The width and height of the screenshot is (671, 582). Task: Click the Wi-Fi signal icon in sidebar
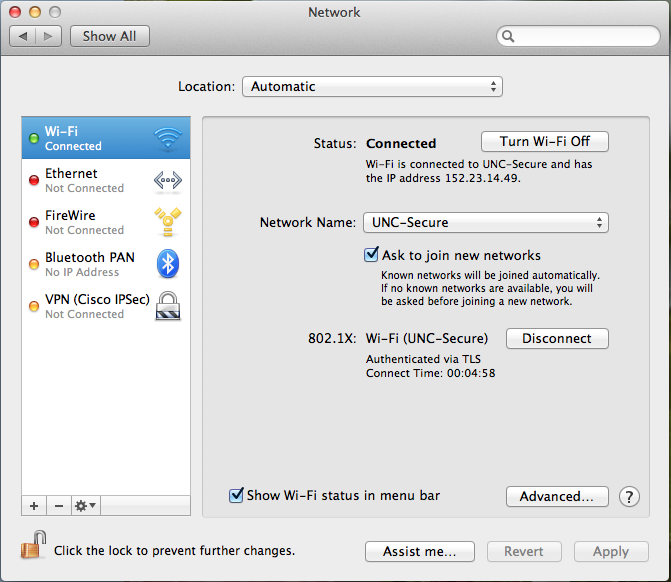[x=167, y=139]
